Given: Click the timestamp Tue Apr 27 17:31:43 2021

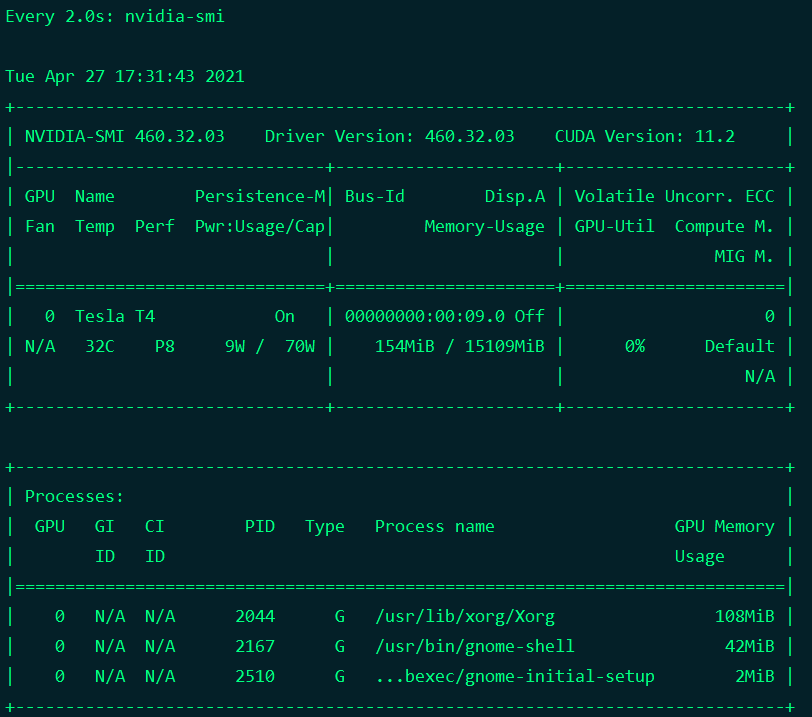Looking at the screenshot, I should pos(125,76).
